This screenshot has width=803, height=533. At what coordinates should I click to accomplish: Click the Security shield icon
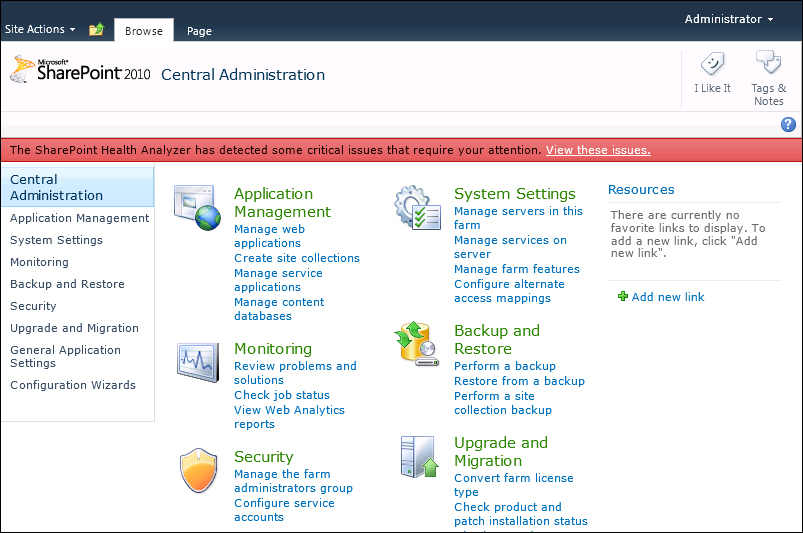coord(199,470)
